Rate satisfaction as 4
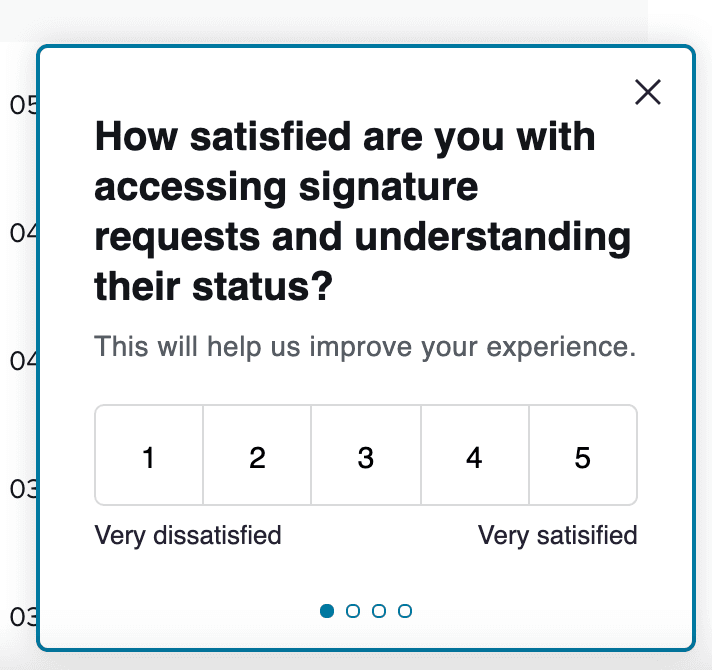Screen dimensions: 712x670 click(474, 456)
